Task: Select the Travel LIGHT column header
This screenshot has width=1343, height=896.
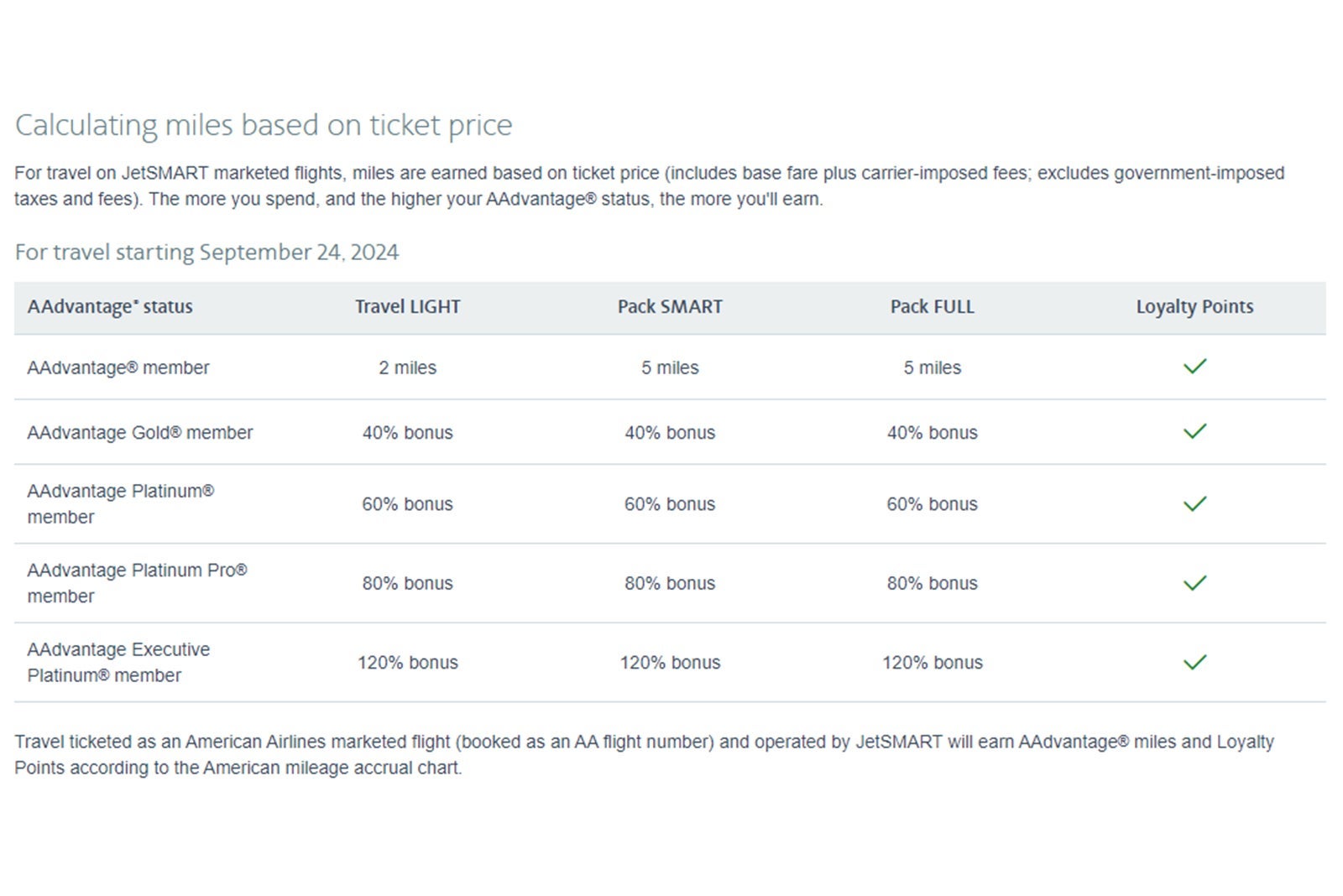Action: pos(407,307)
